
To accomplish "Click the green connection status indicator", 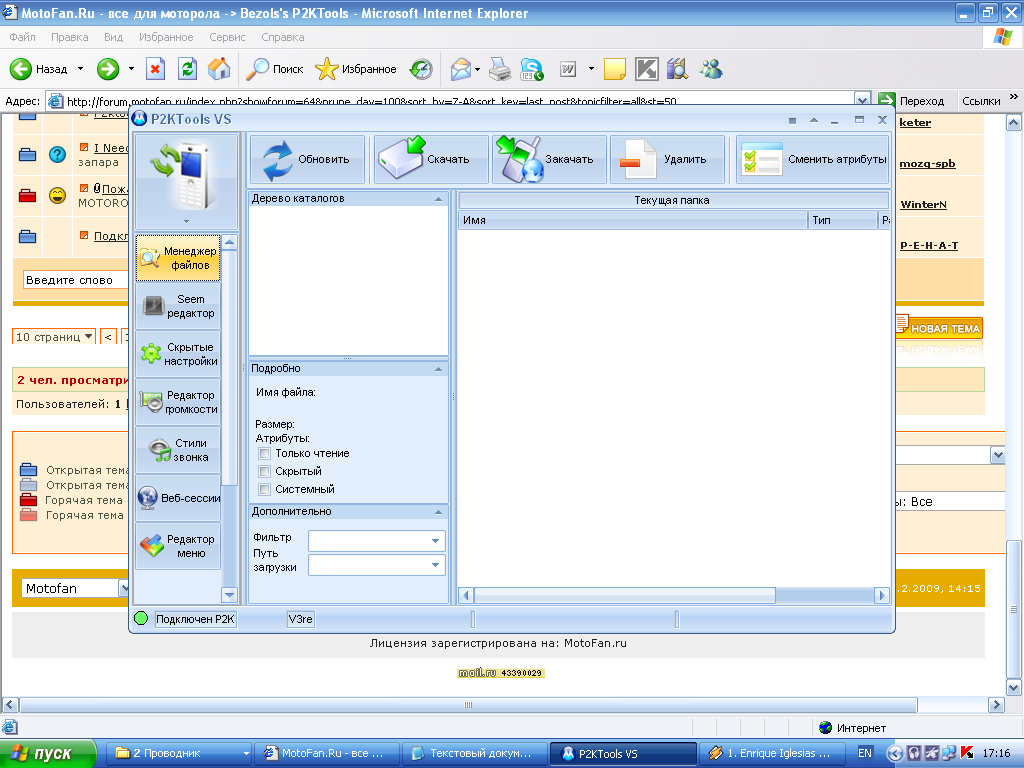I will (x=141, y=618).
